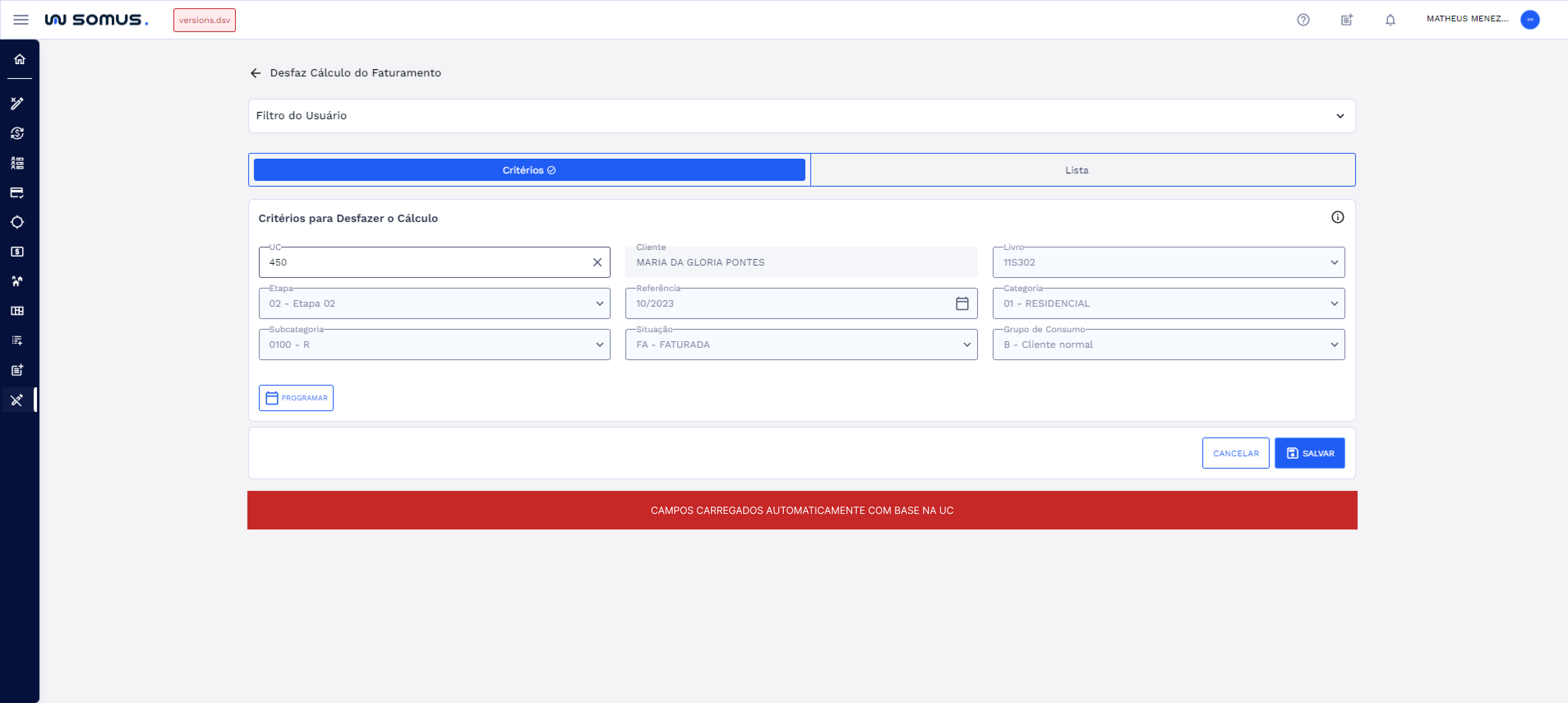Click the home icon in sidebar
Screen dimensions: 1568x703
(19, 59)
